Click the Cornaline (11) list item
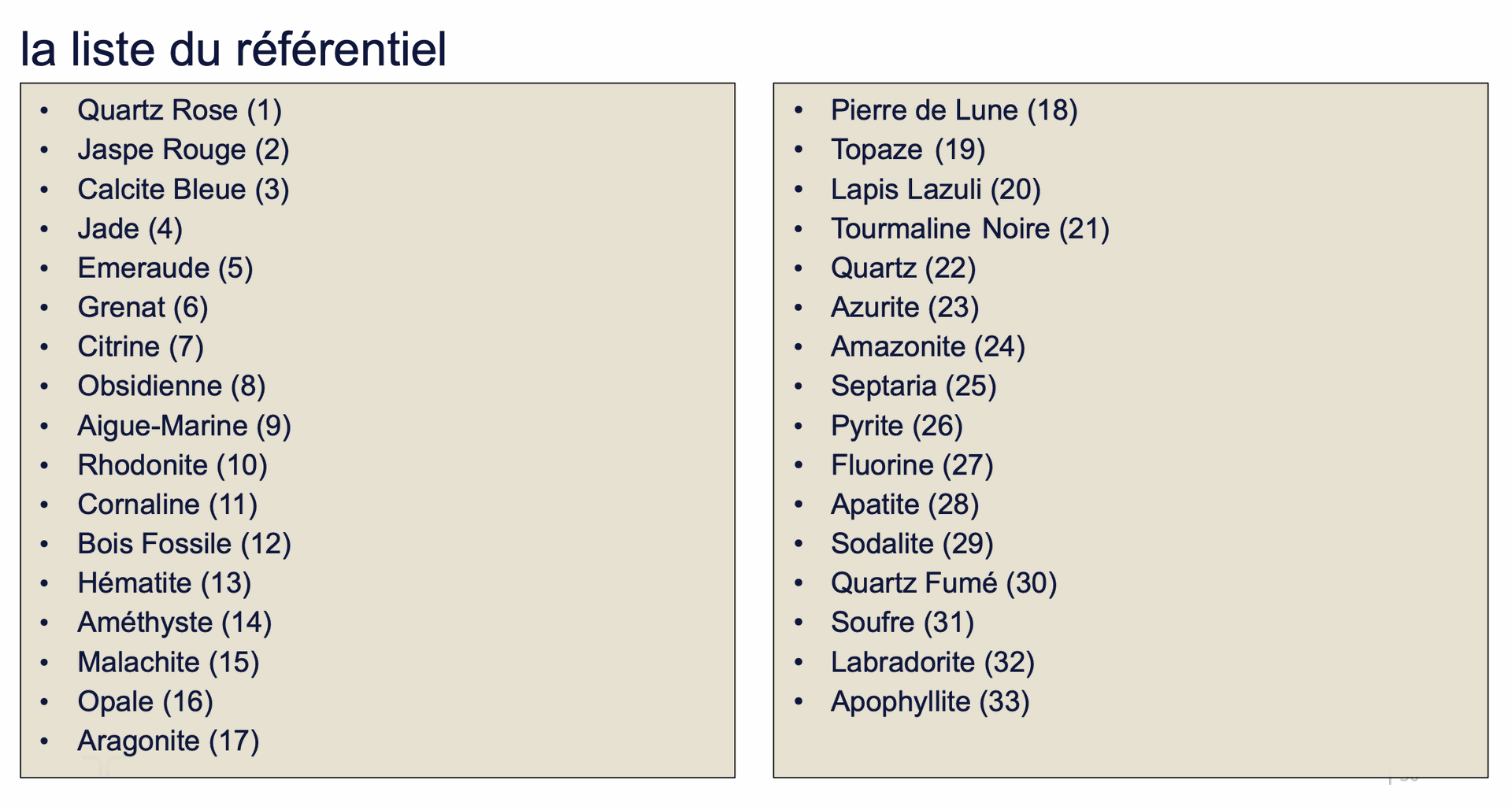1512x806 pixels. click(167, 504)
